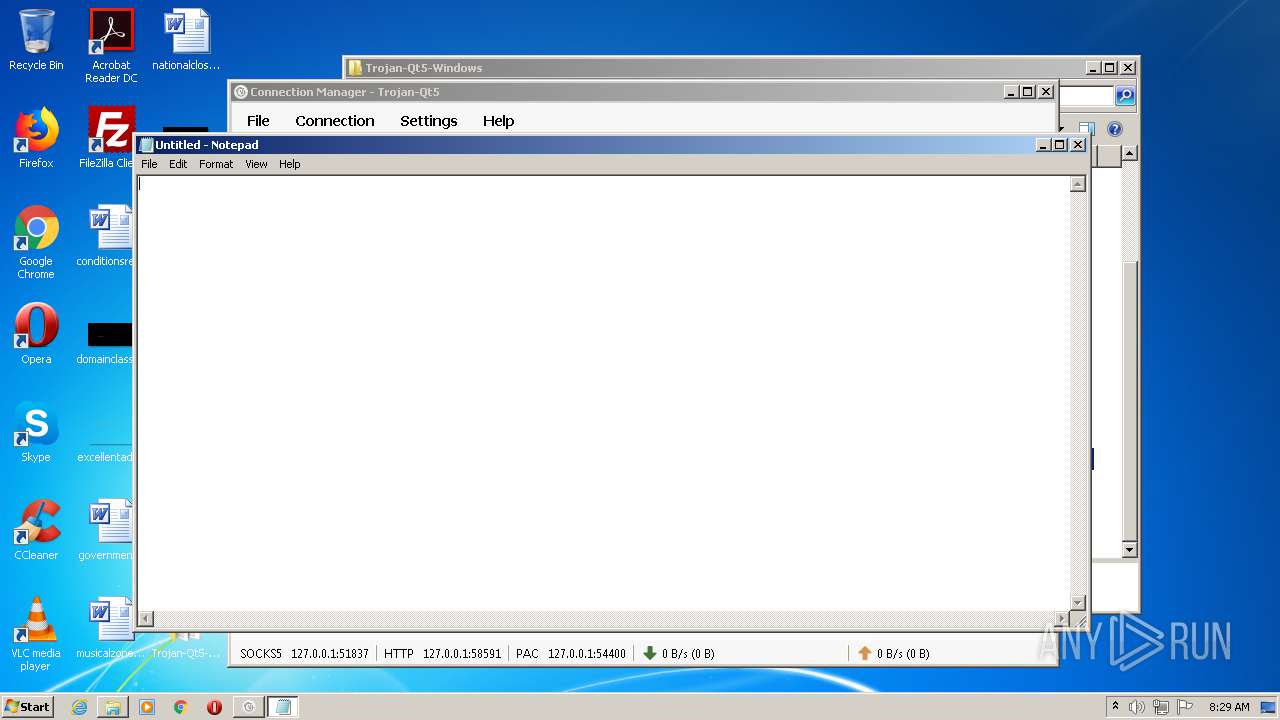The height and width of the screenshot is (720, 1280).
Task: Select the nationalclos... Word document icon
Action: [186, 40]
